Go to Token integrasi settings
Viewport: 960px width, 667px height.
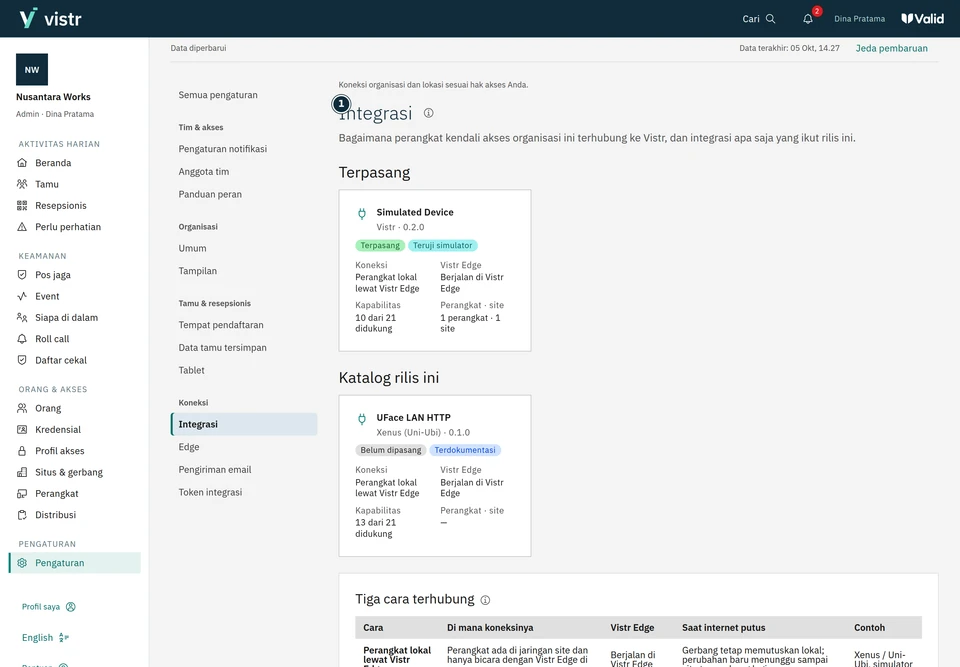210,492
